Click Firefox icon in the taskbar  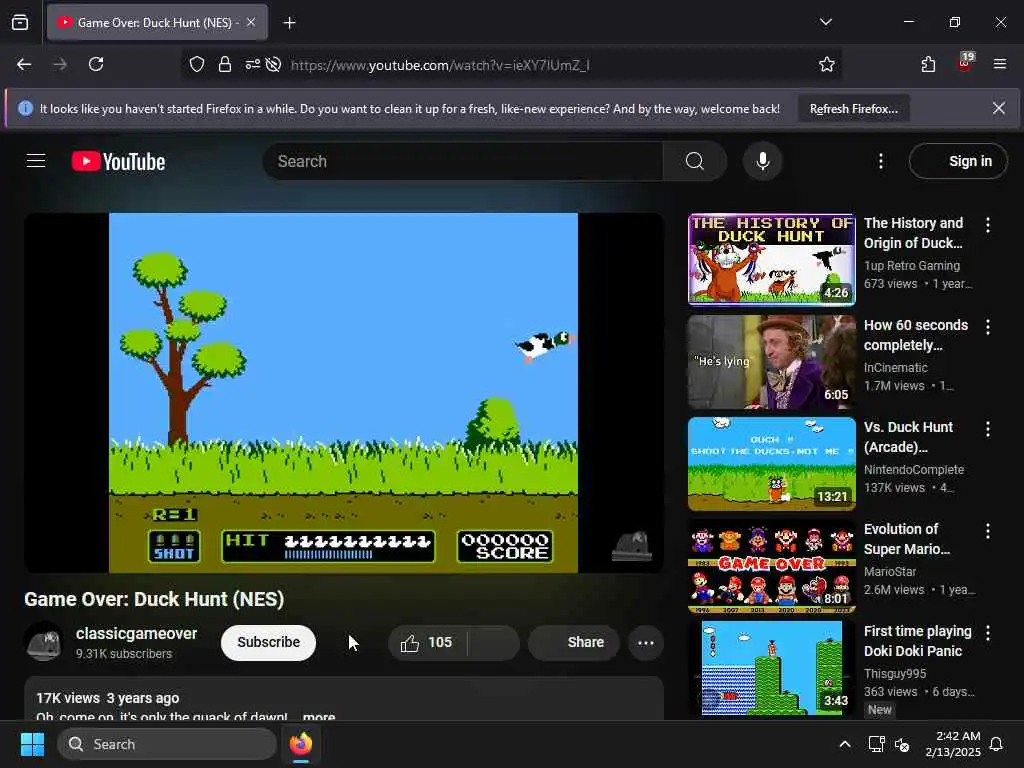[301, 744]
